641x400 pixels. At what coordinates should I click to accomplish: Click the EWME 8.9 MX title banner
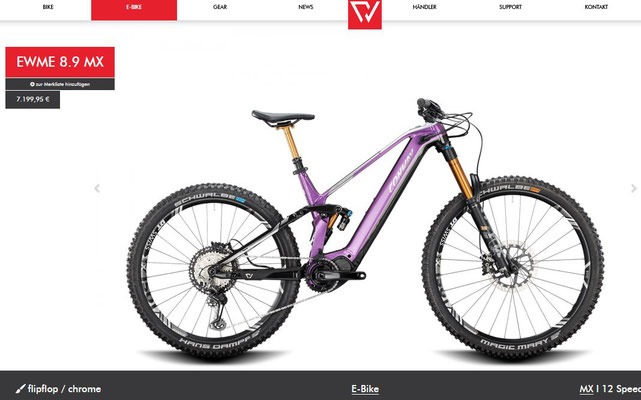[60, 62]
